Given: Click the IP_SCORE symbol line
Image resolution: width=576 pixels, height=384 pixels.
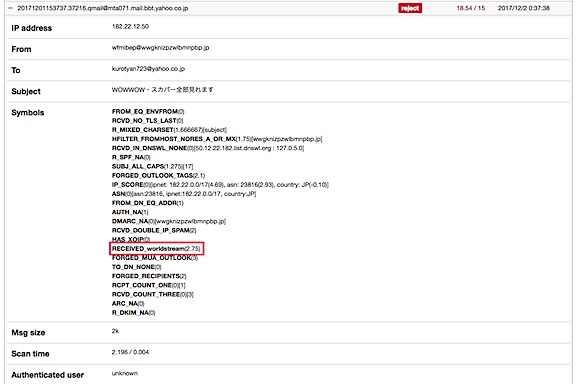Looking at the screenshot, I should tap(220, 185).
